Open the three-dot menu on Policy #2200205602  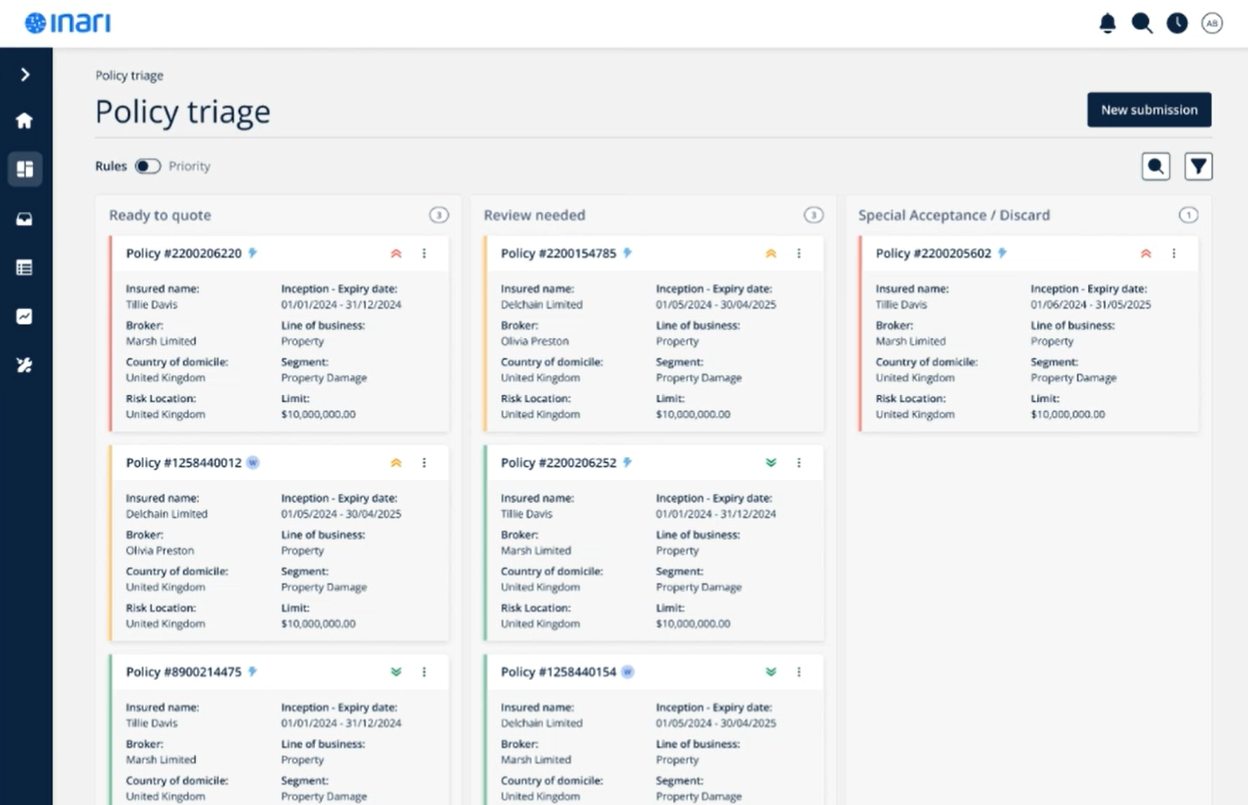click(1173, 253)
